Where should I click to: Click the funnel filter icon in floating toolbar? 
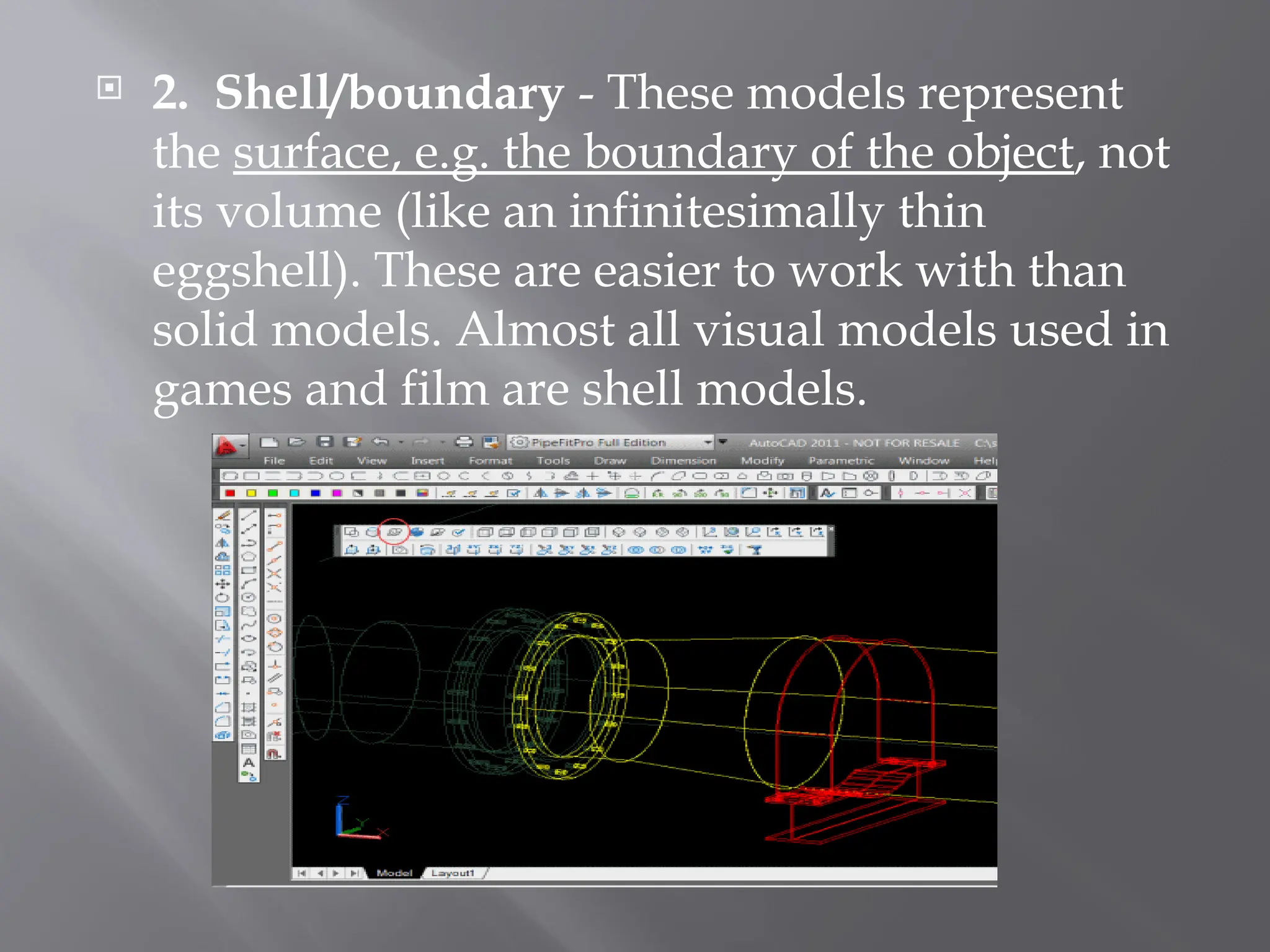click(x=755, y=550)
